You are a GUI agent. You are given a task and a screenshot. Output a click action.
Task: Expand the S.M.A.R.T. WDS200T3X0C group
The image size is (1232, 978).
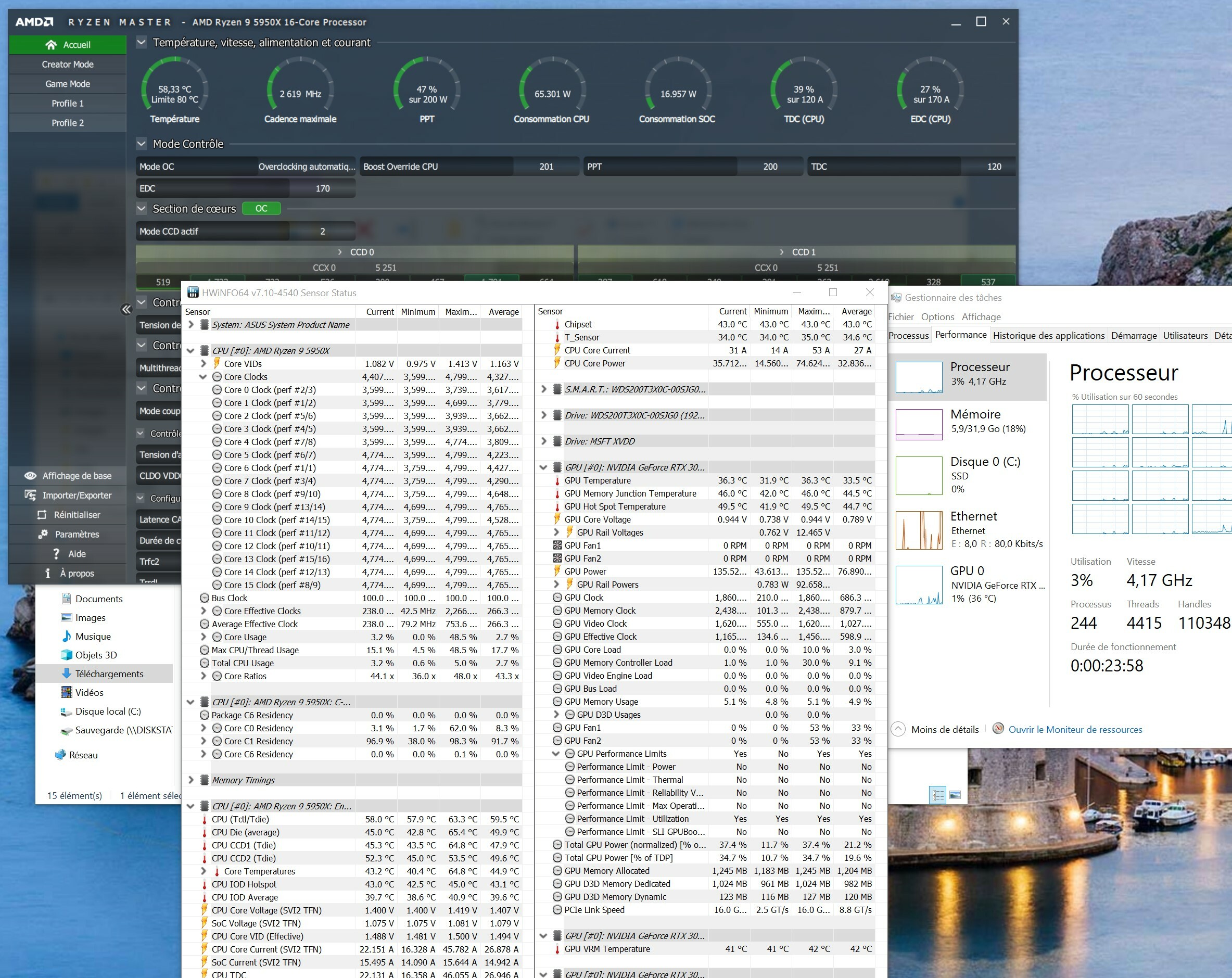[543, 389]
